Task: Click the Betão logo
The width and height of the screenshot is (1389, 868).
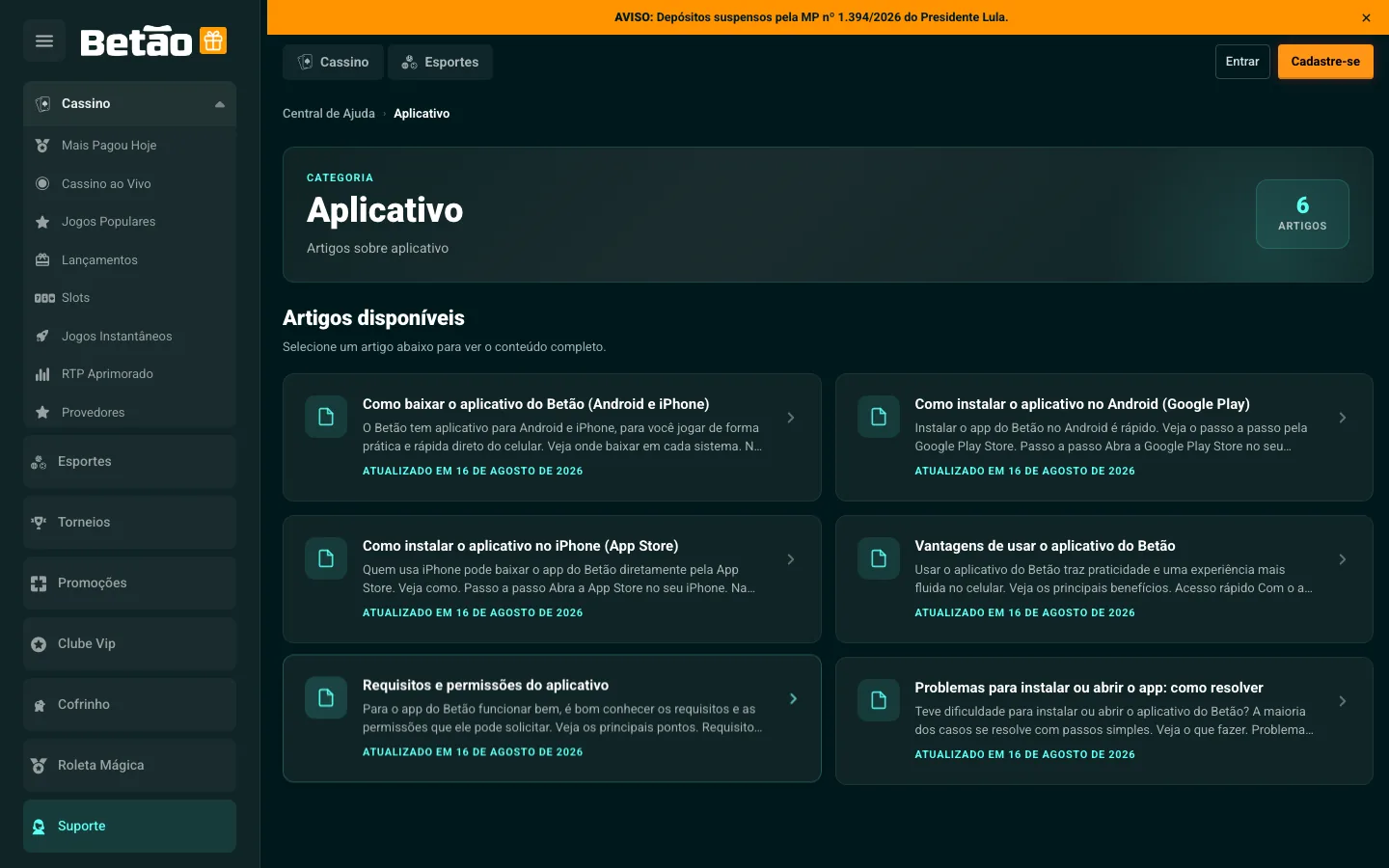Action: 136,41
